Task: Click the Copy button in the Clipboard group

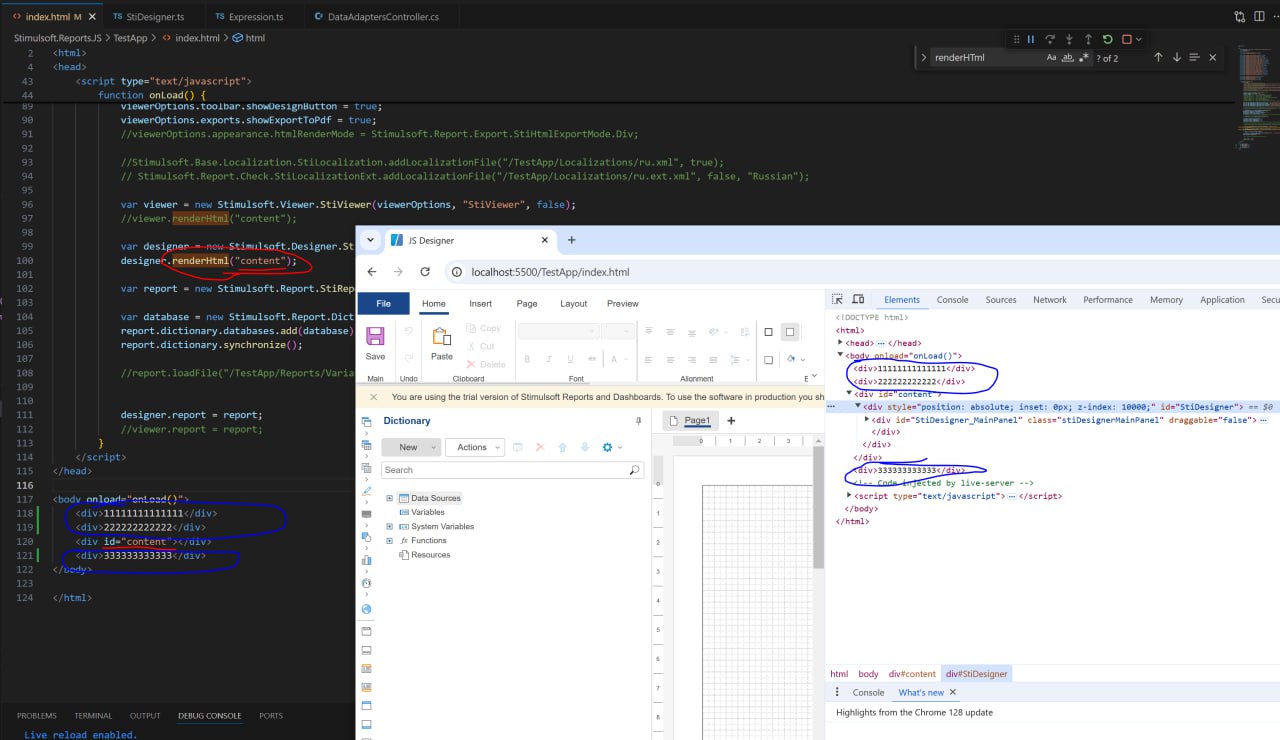Action: click(x=483, y=328)
